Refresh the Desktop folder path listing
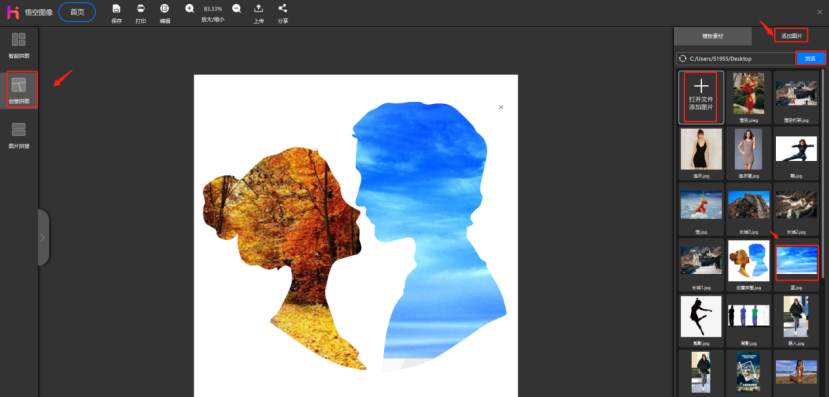 pyautogui.click(x=683, y=59)
